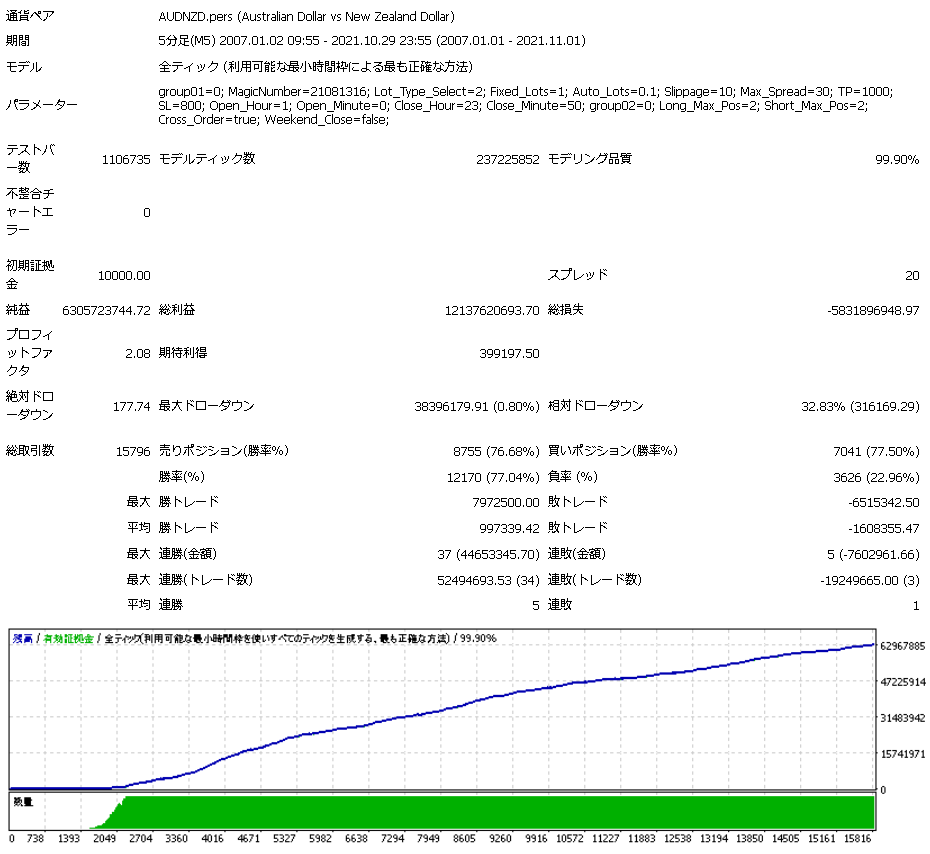
Task: Click the blue balance legend label
Action: [23, 639]
